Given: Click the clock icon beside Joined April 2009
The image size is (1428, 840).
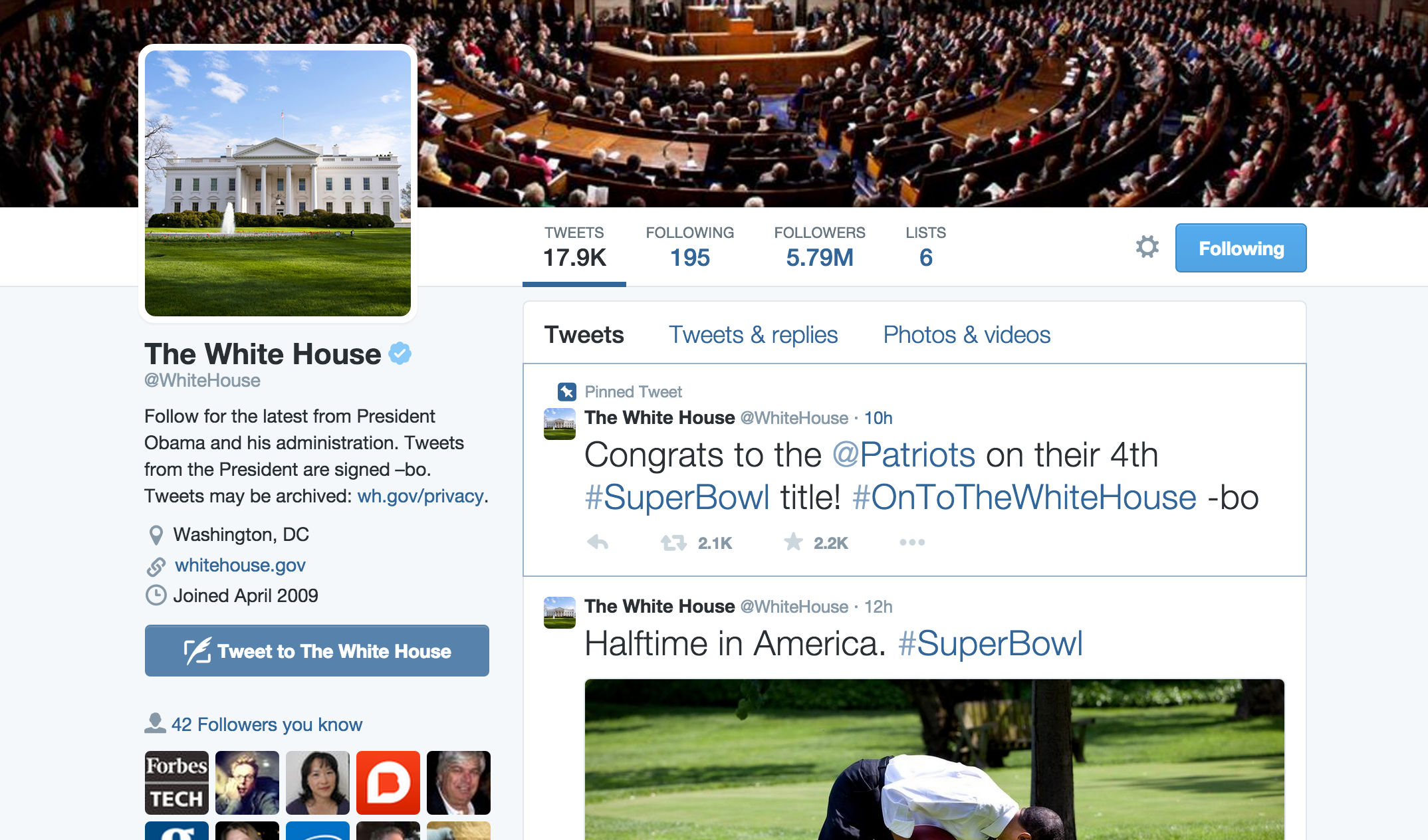Looking at the screenshot, I should [156, 595].
